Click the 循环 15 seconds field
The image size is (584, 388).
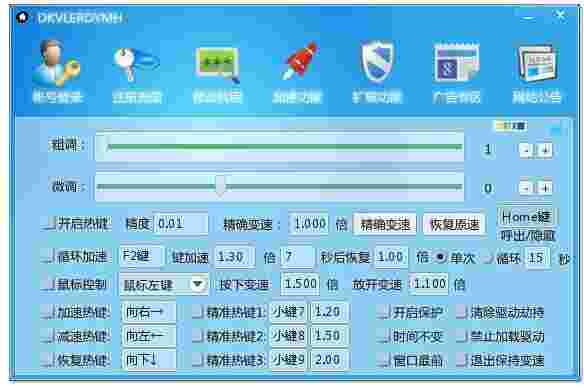coord(537,258)
